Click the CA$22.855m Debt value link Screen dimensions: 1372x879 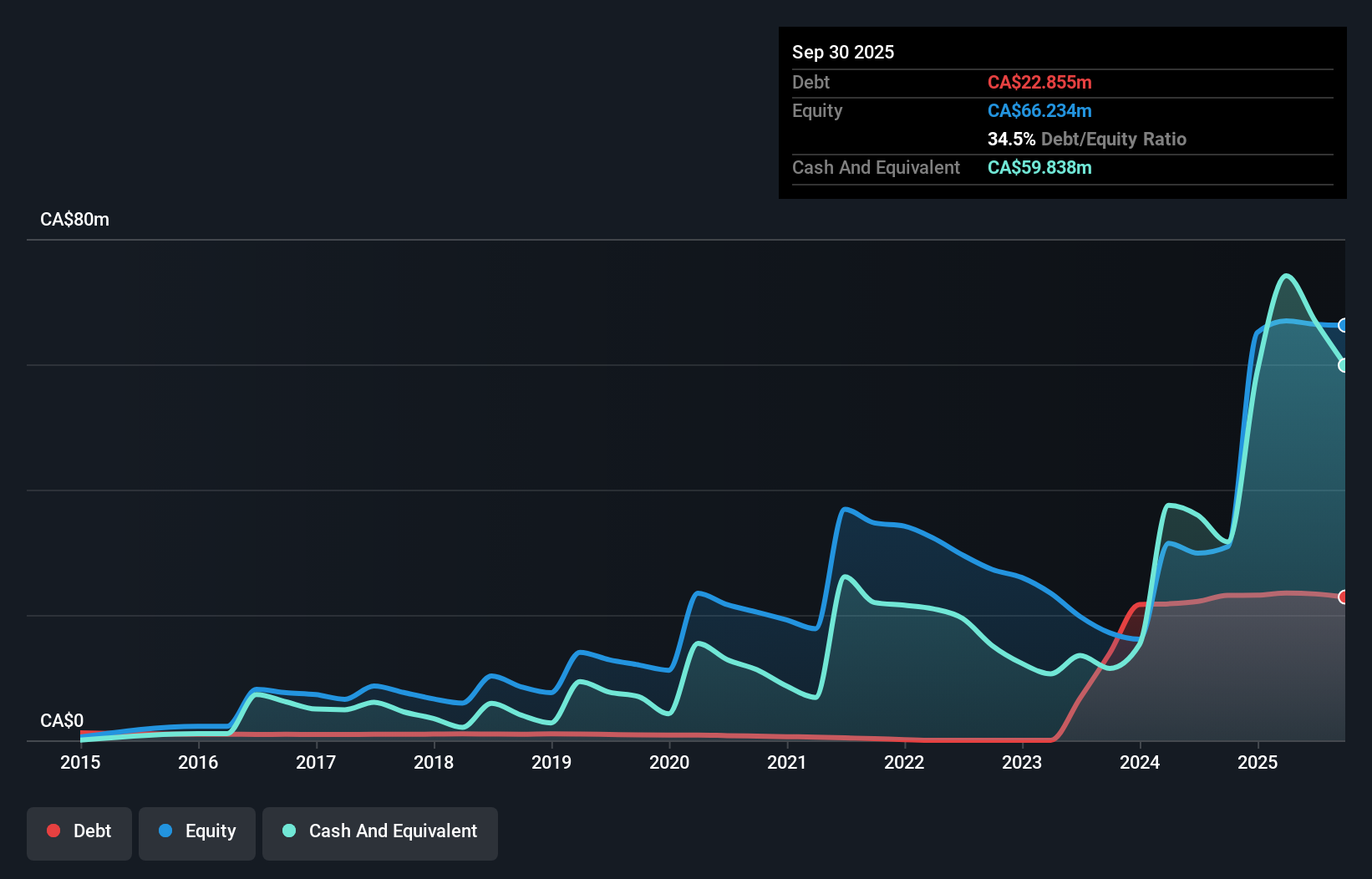pos(1040,83)
